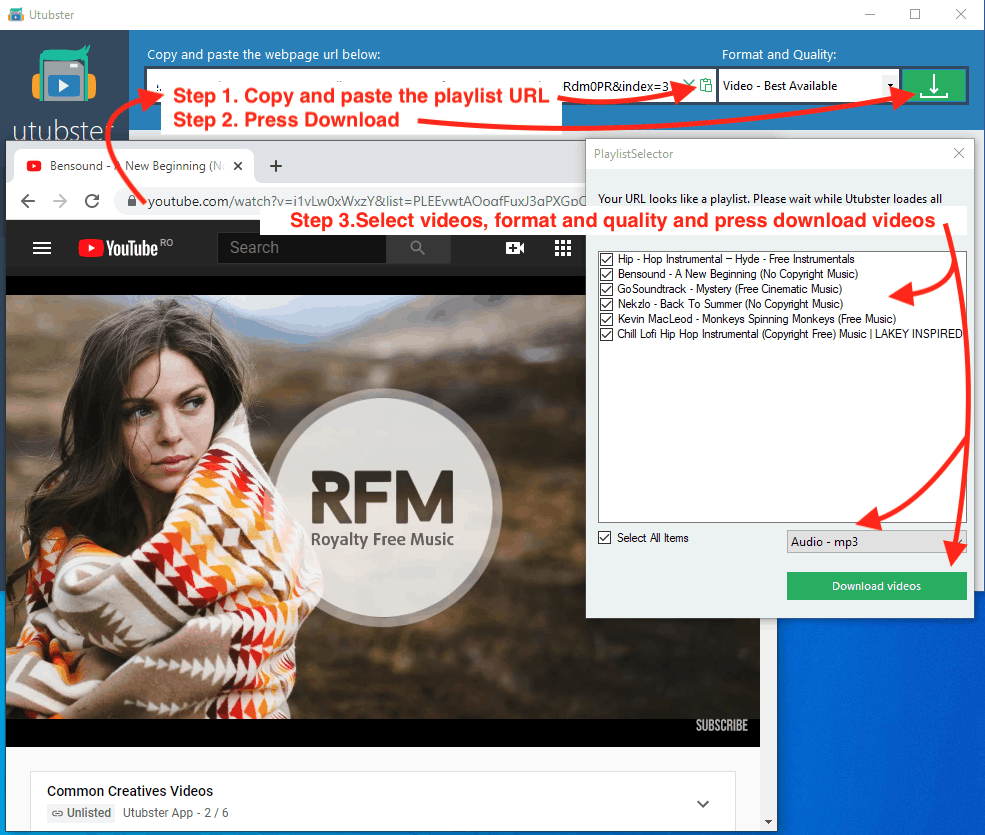This screenshot has width=985, height=835.
Task: Click the browser scrollbar down arrow
Action: point(768,822)
